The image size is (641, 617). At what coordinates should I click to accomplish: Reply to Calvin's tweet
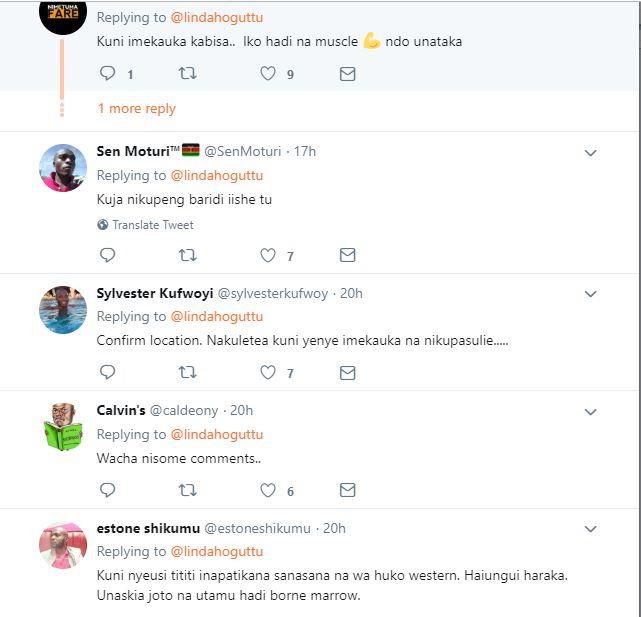(108, 490)
